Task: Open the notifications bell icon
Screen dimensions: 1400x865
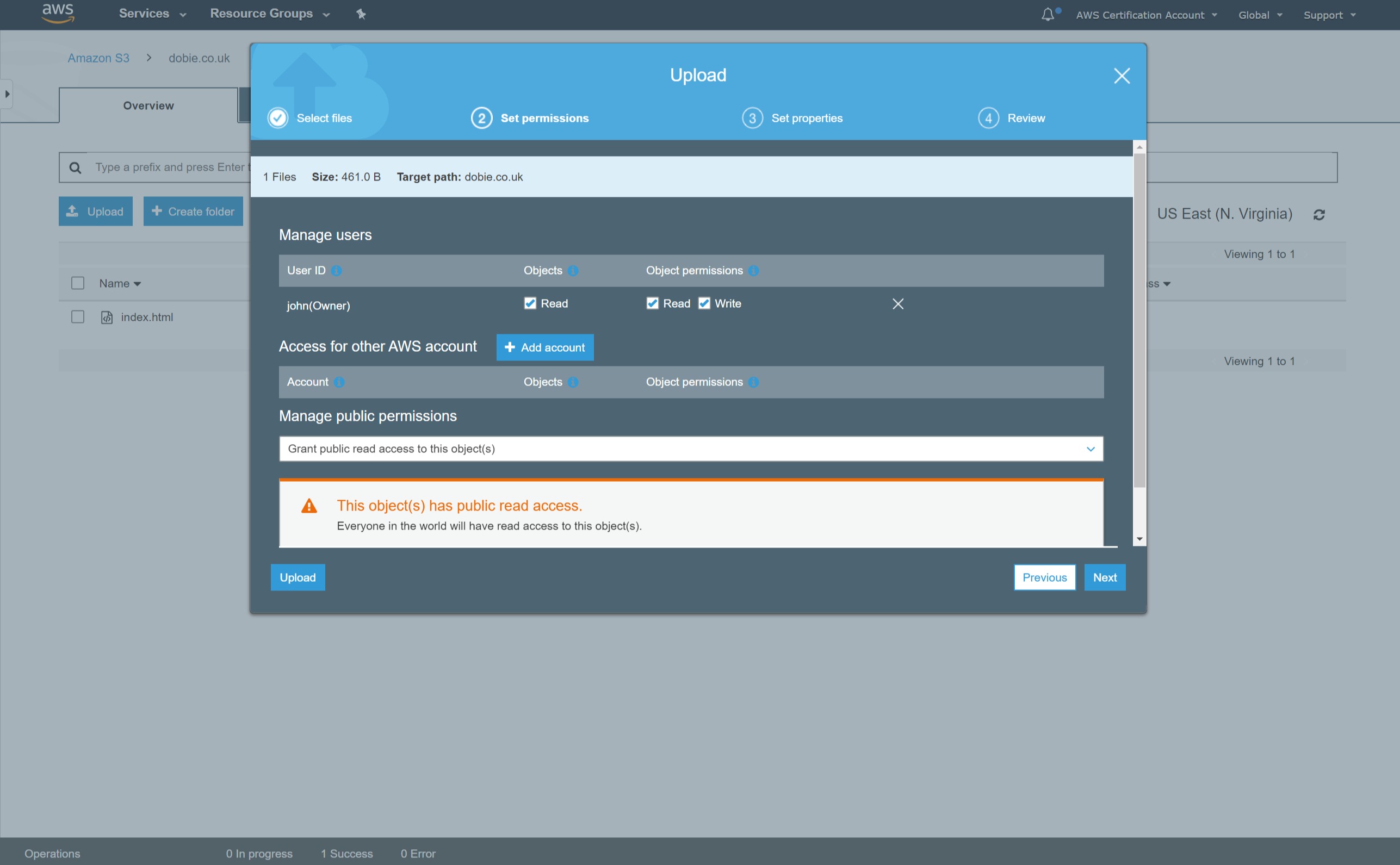Action: 1048,14
